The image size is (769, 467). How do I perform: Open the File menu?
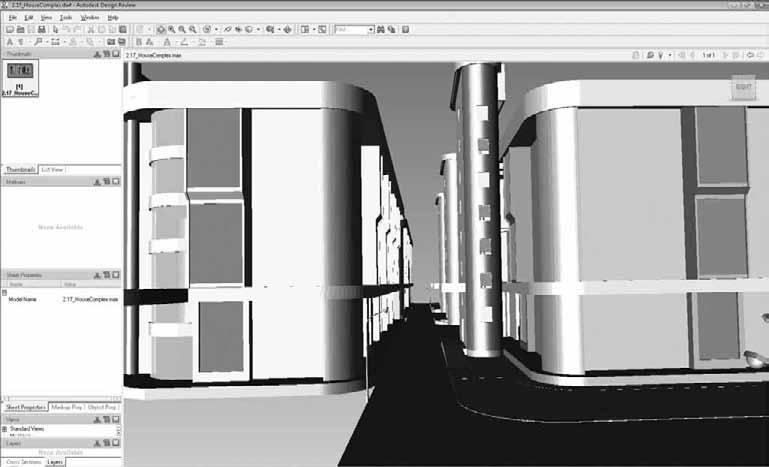pos(13,18)
